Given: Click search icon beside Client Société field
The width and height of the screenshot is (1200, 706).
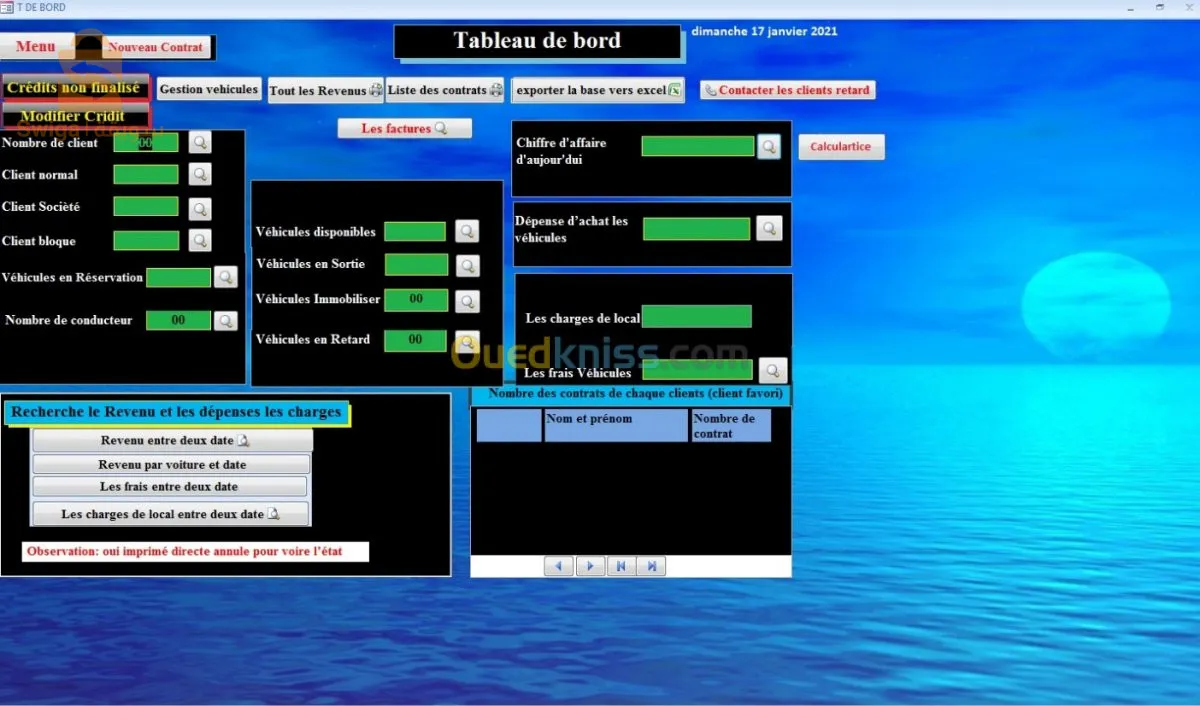Looking at the screenshot, I should pyautogui.click(x=201, y=209).
